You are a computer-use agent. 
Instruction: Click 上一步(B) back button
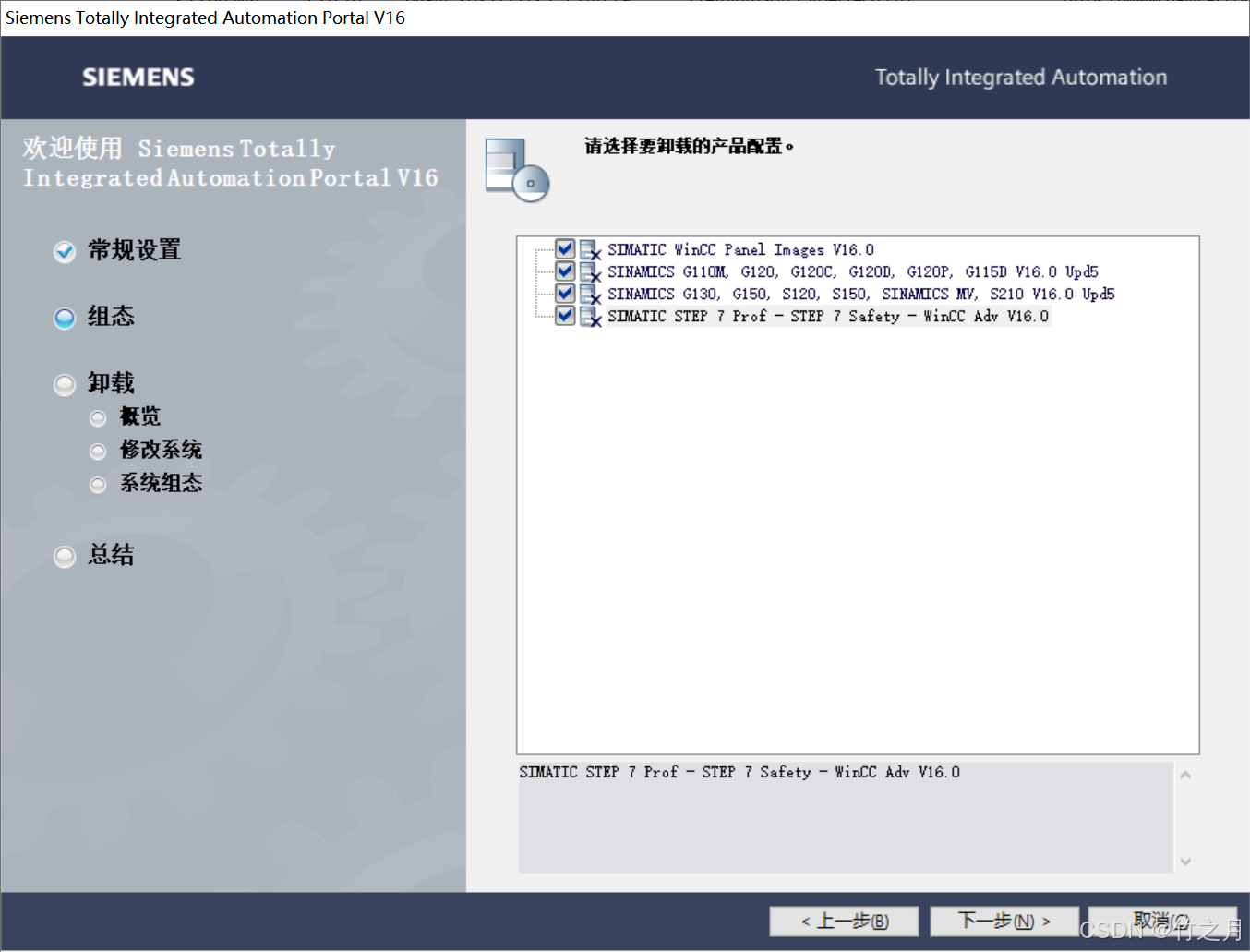pyautogui.click(x=844, y=921)
